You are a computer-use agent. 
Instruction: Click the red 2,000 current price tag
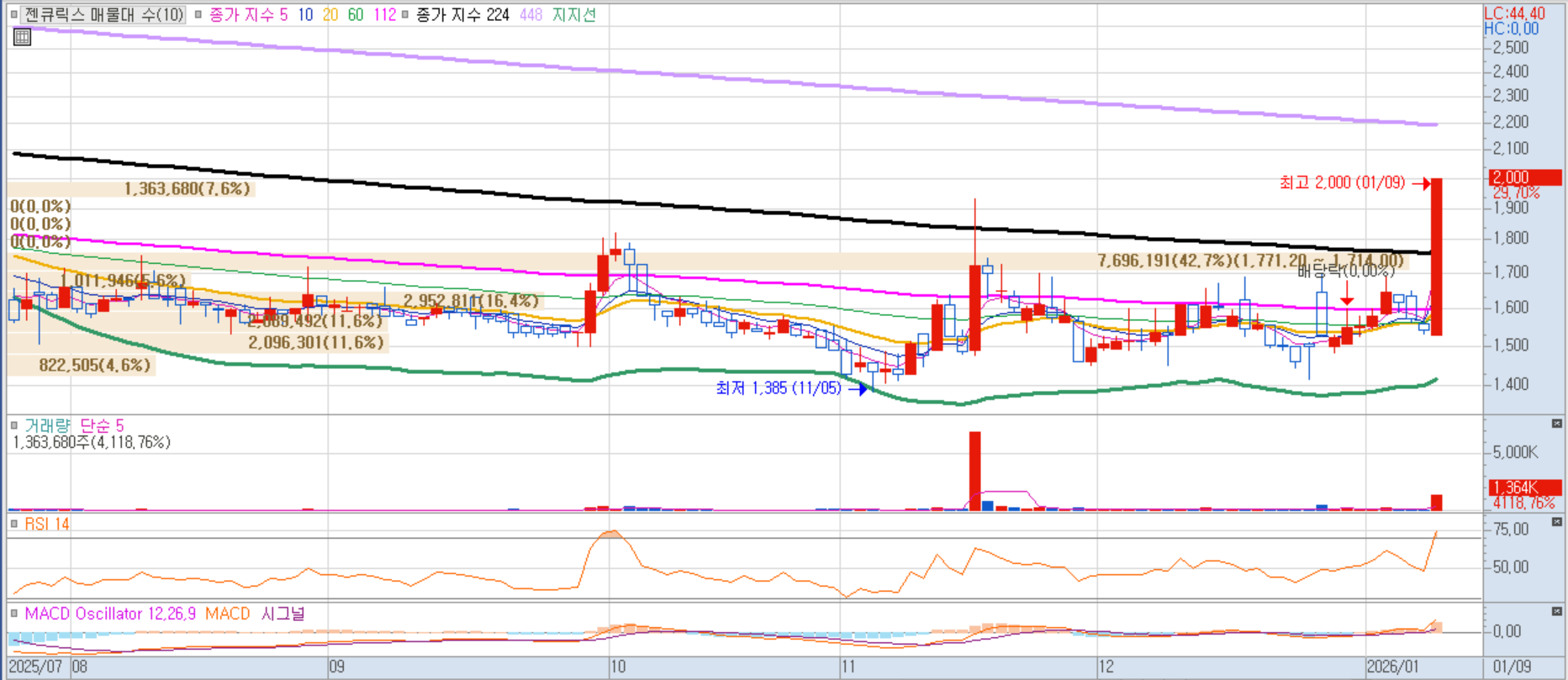tap(1525, 177)
